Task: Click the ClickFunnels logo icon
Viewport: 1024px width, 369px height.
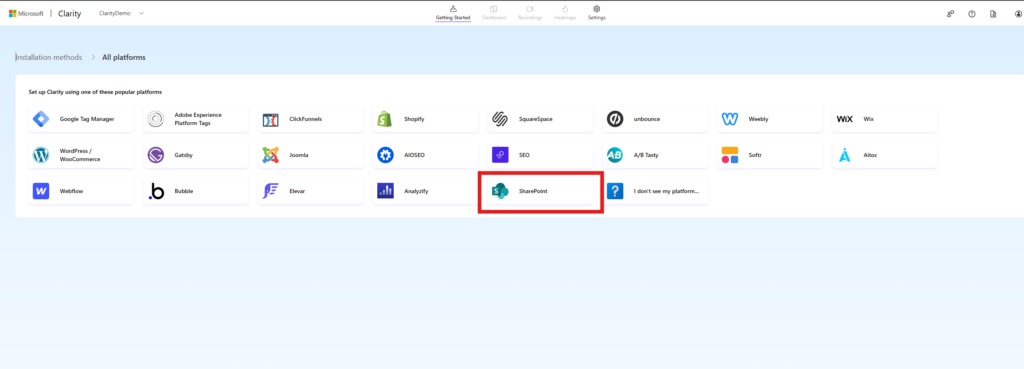Action: point(270,120)
